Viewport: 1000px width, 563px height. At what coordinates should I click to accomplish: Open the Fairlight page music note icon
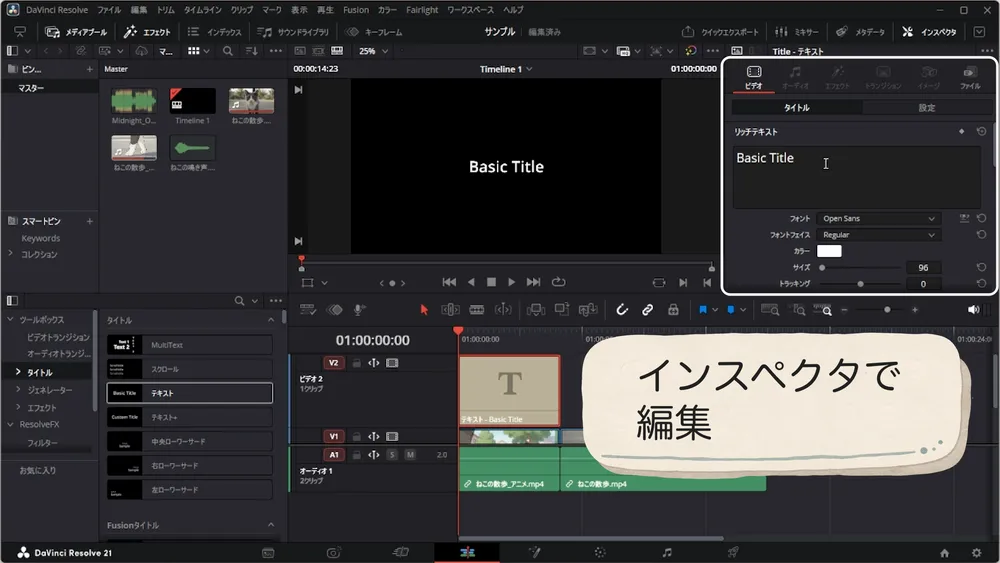coord(666,552)
